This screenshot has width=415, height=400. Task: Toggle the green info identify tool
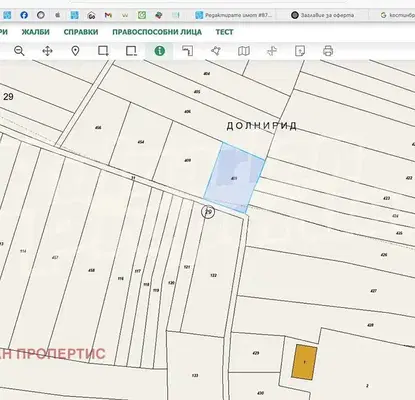pos(160,51)
